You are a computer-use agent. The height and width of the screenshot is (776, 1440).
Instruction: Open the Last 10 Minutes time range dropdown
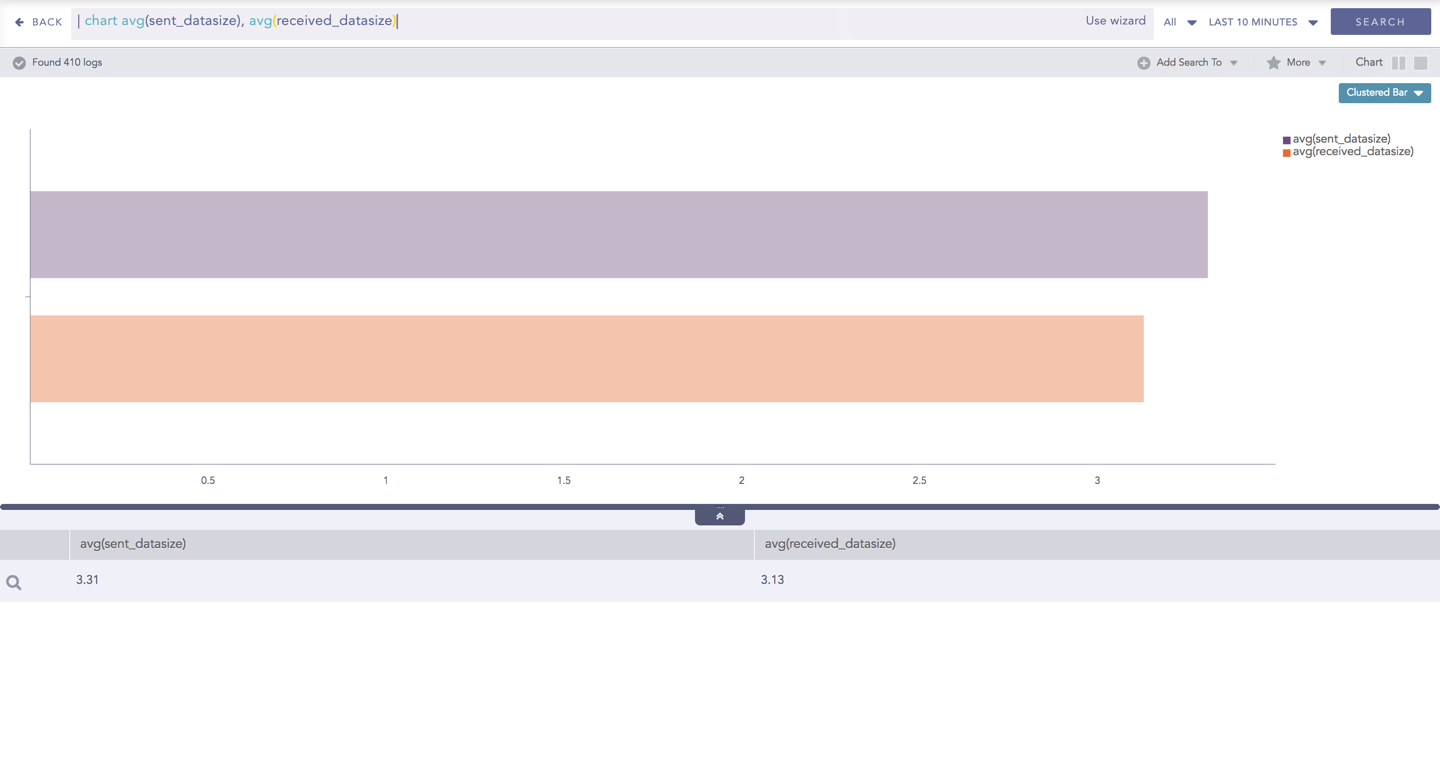1262,22
